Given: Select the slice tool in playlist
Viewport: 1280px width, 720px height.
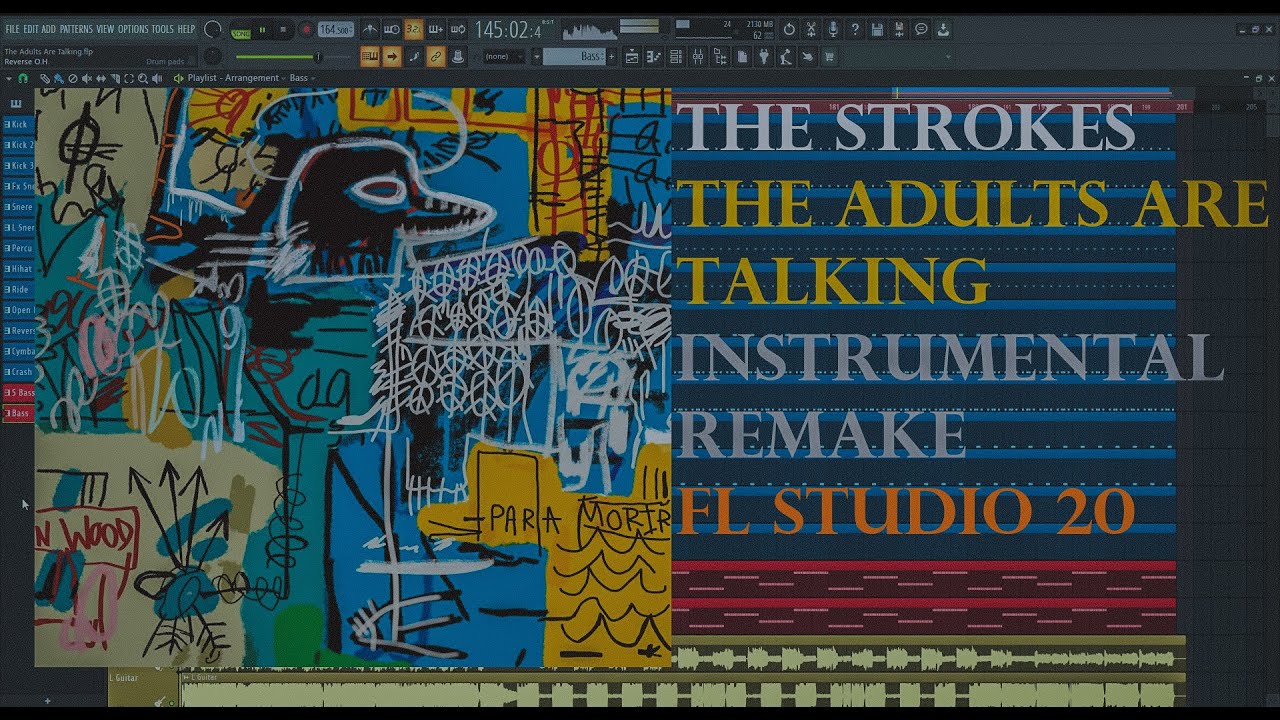Looking at the screenshot, I should pyautogui.click(x=115, y=78).
